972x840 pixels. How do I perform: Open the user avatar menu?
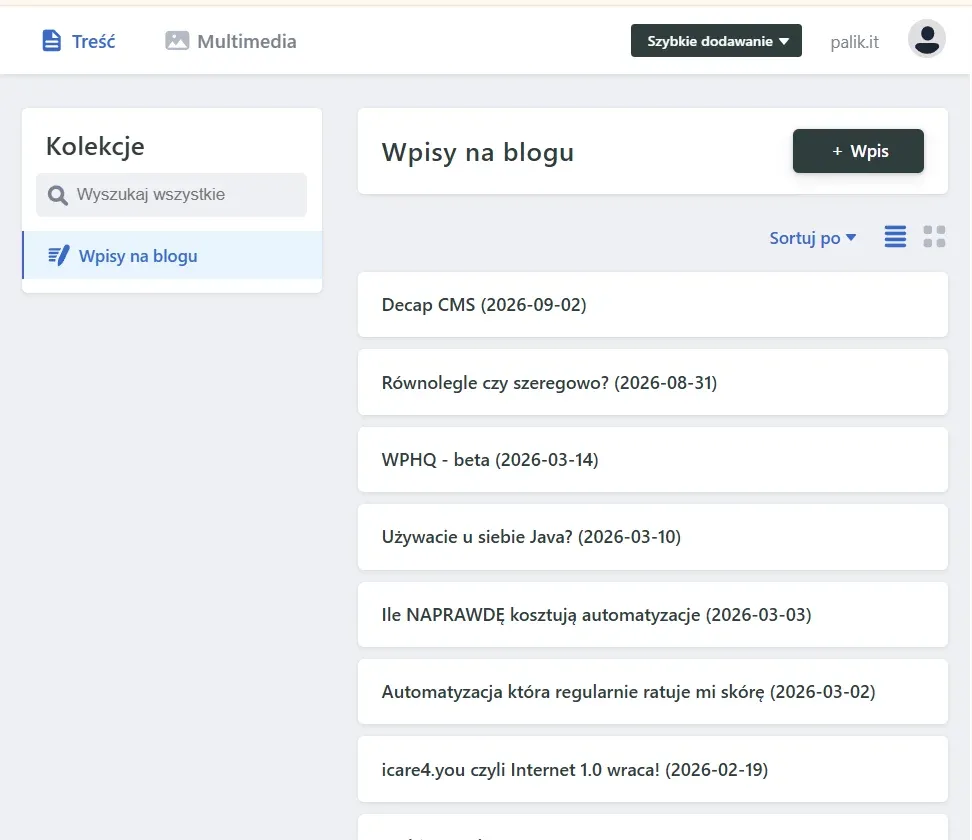(926, 39)
